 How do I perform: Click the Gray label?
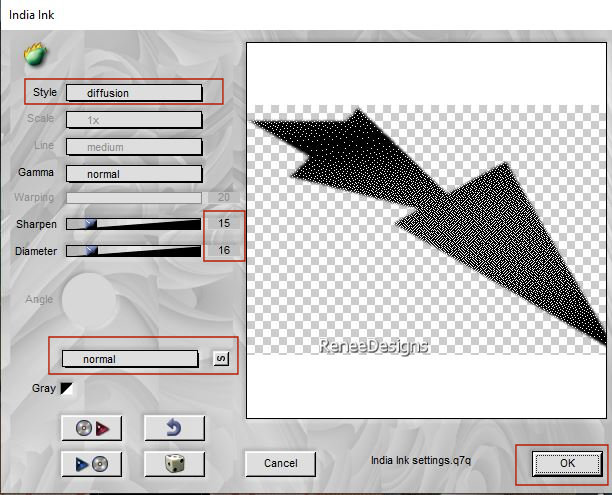[44, 388]
